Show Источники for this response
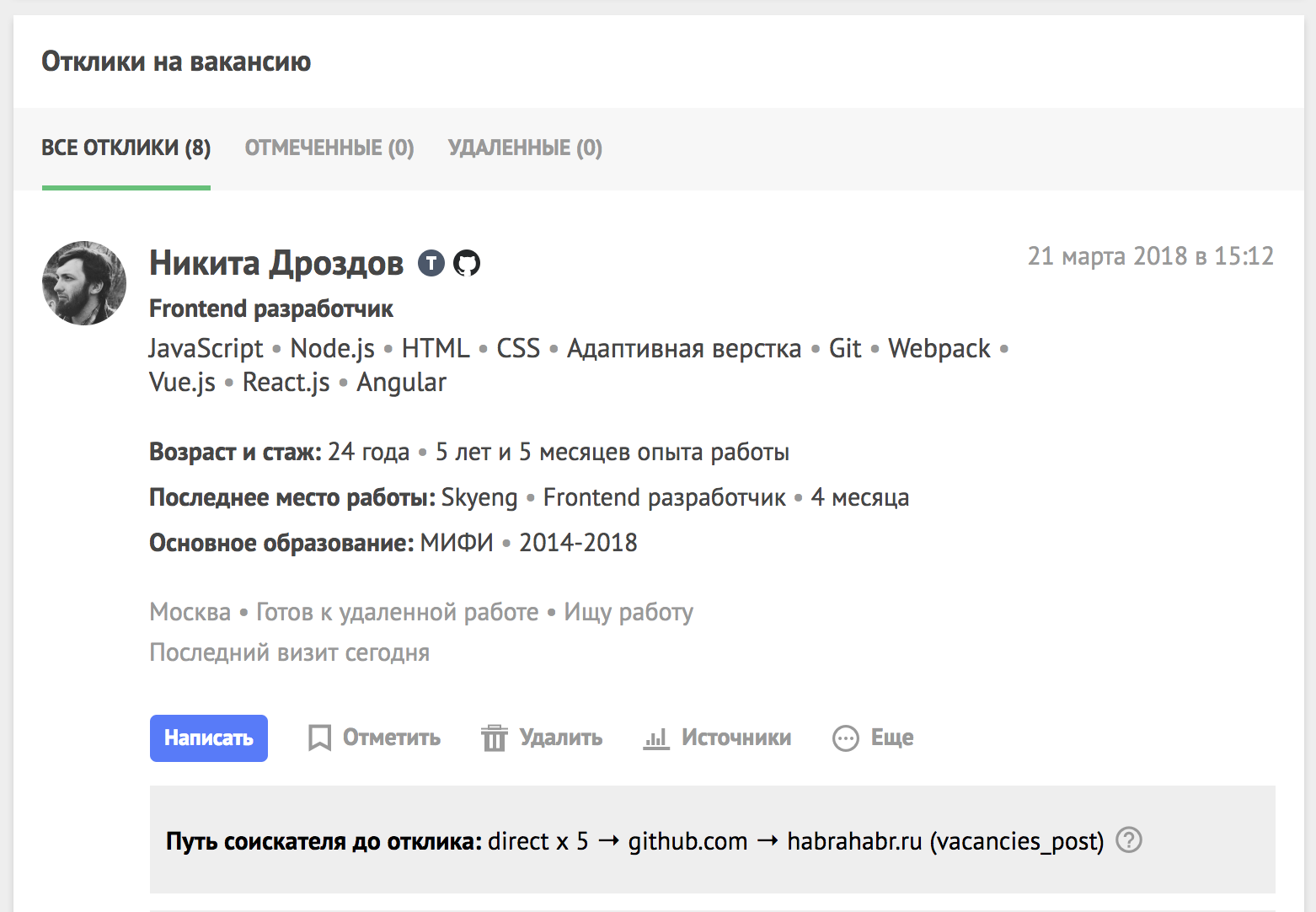1316x912 pixels. tap(736, 738)
